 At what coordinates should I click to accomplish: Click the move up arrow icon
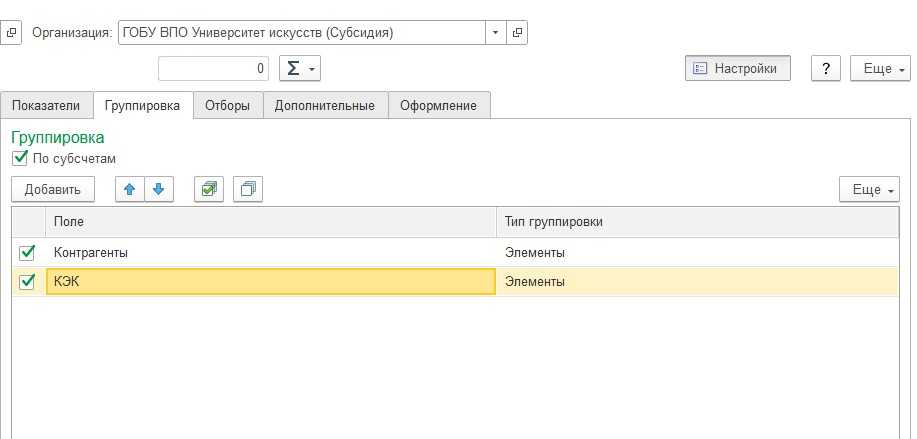[x=129, y=189]
